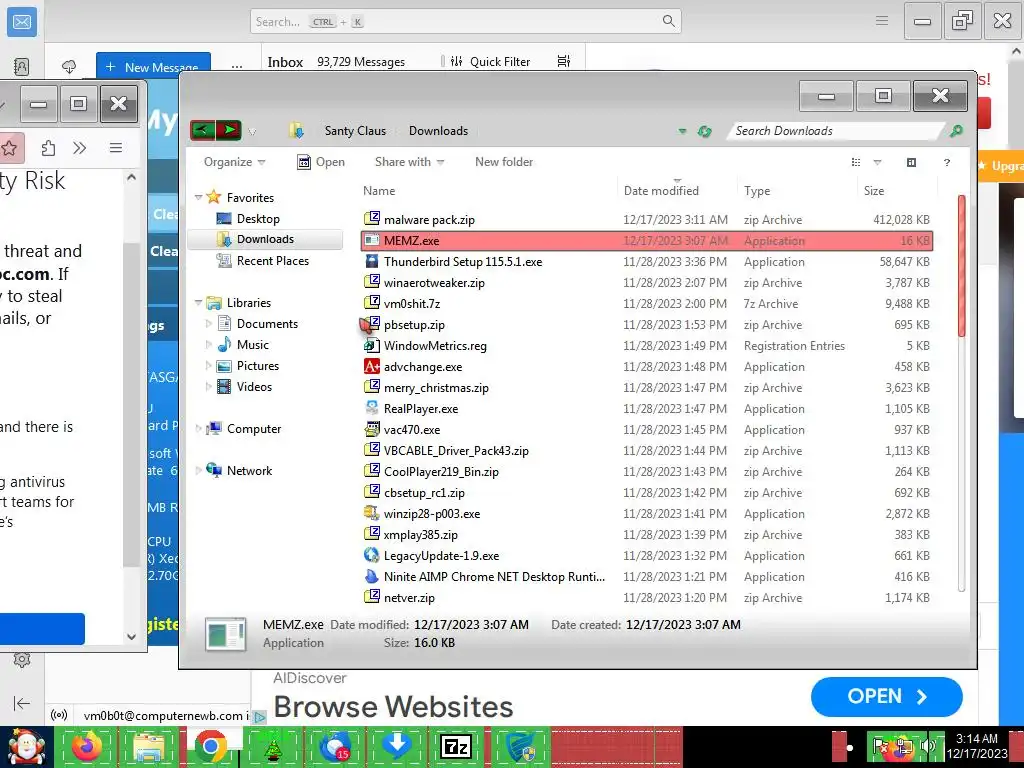The height and width of the screenshot is (768, 1024).
Task: Open extensions puzzle icon in browser window
Action: tap(48, 148)
